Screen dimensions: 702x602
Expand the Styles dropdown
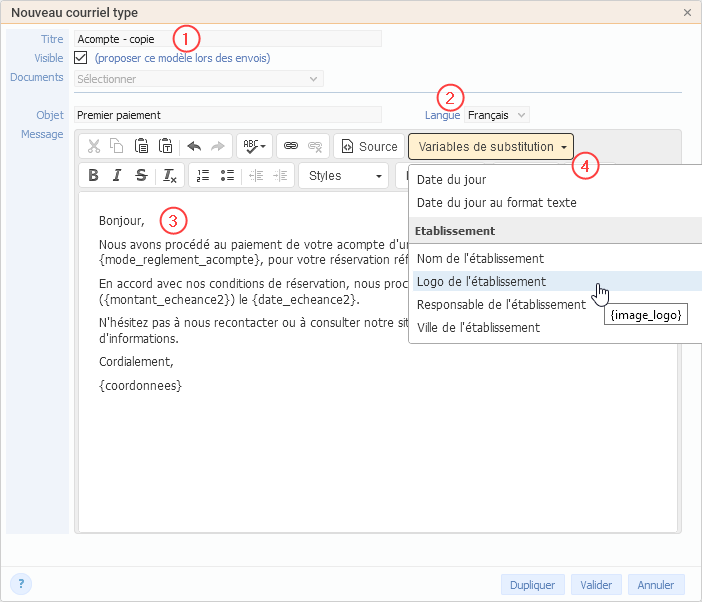pyautogui.click(x=343, y=176)
